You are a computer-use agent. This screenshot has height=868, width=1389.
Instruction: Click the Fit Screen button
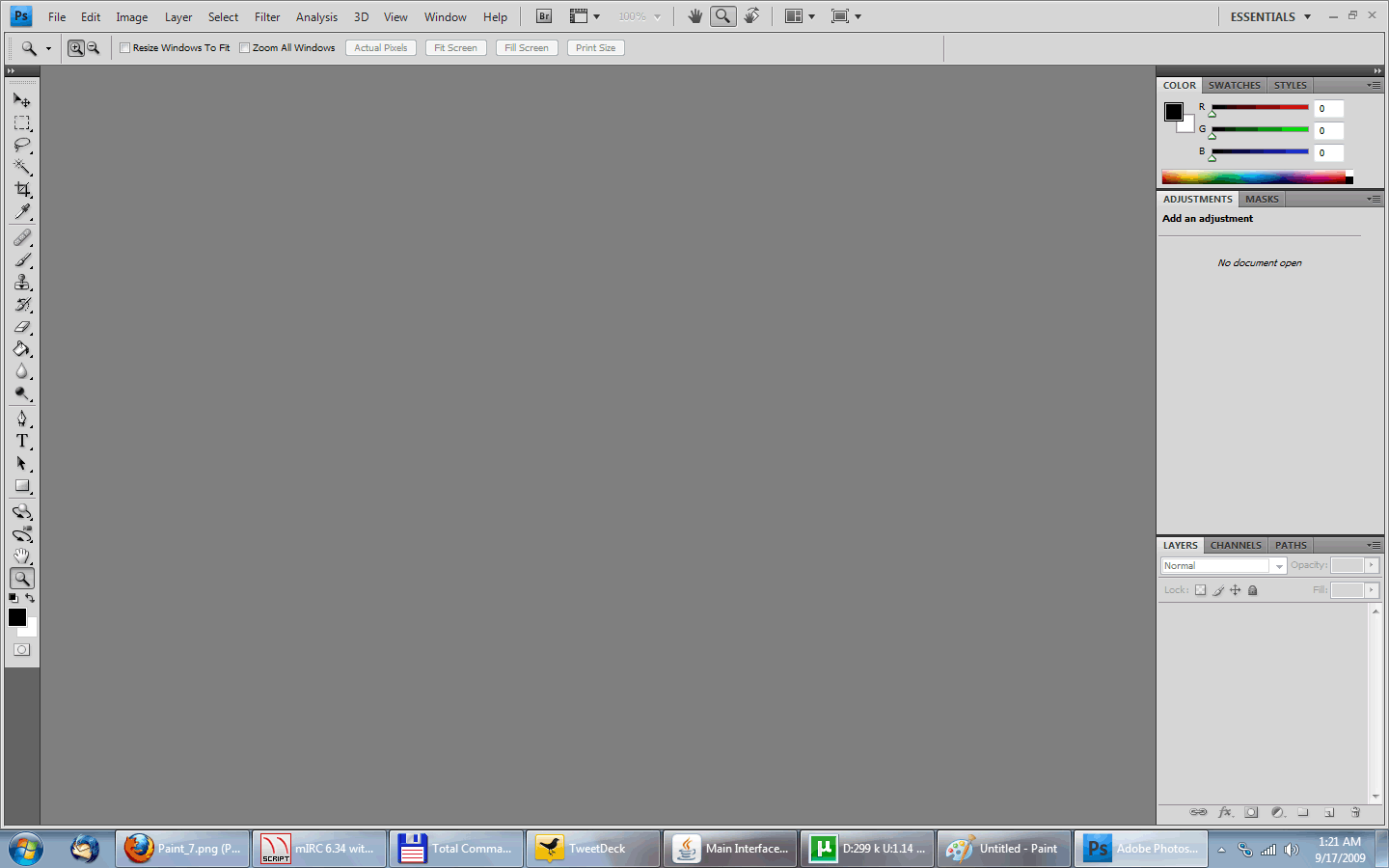(x=455, y=48)
